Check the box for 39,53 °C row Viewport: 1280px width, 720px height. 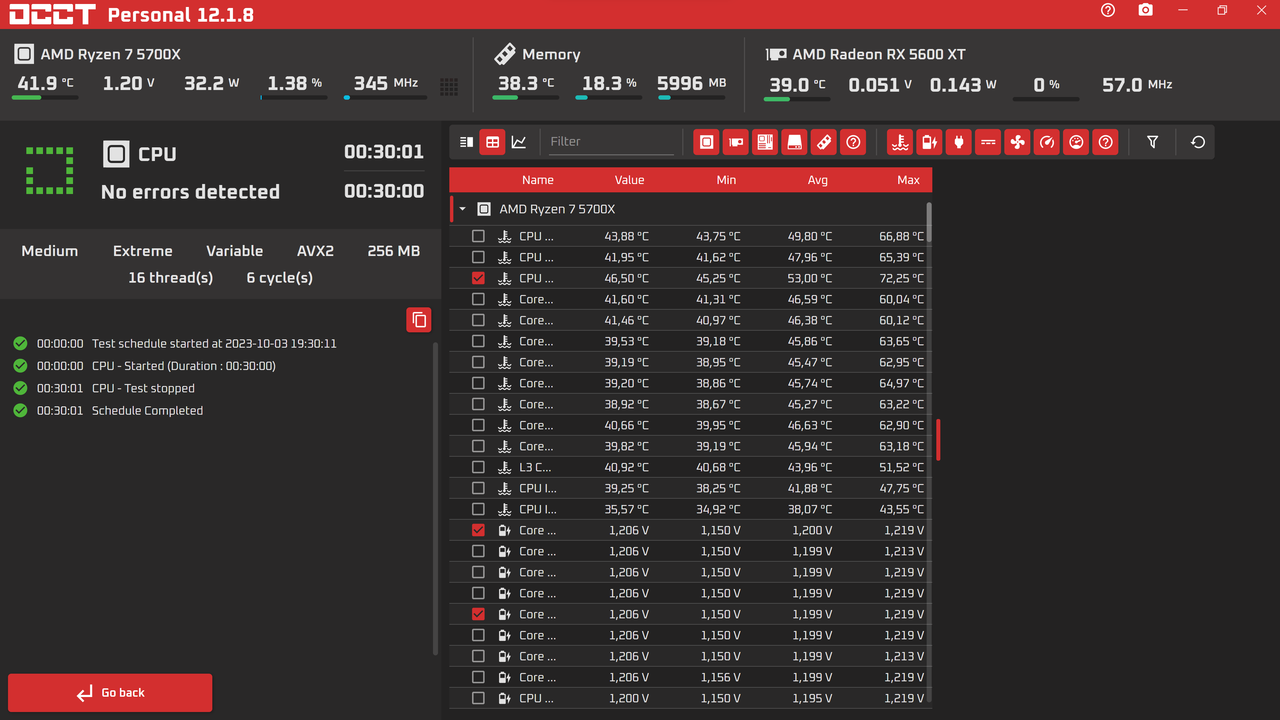click(x=478, y=341)
